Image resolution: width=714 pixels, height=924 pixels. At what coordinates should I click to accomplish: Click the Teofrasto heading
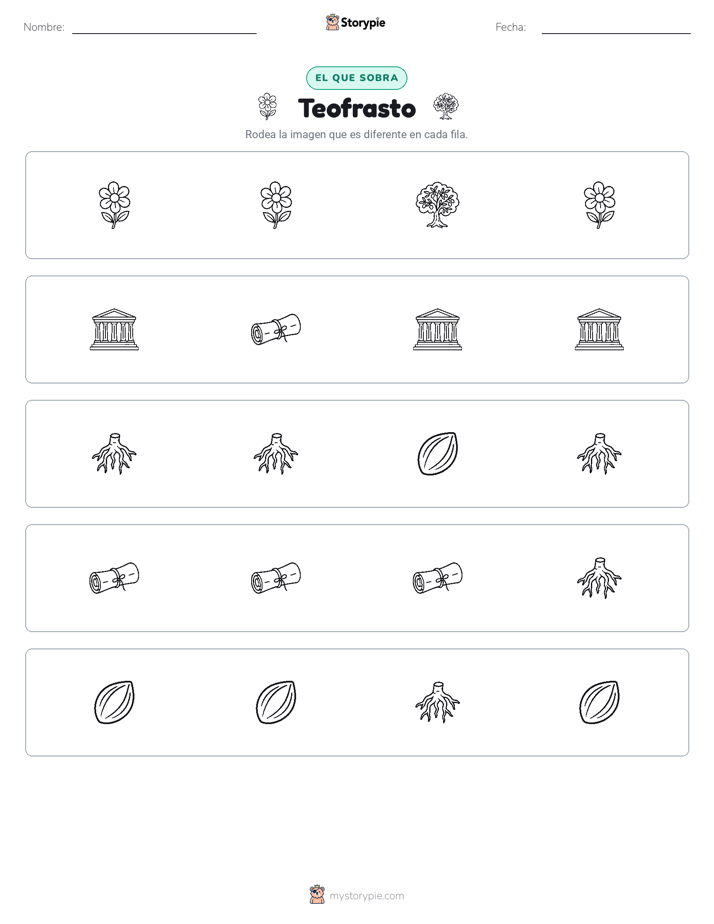coord(357,108)
